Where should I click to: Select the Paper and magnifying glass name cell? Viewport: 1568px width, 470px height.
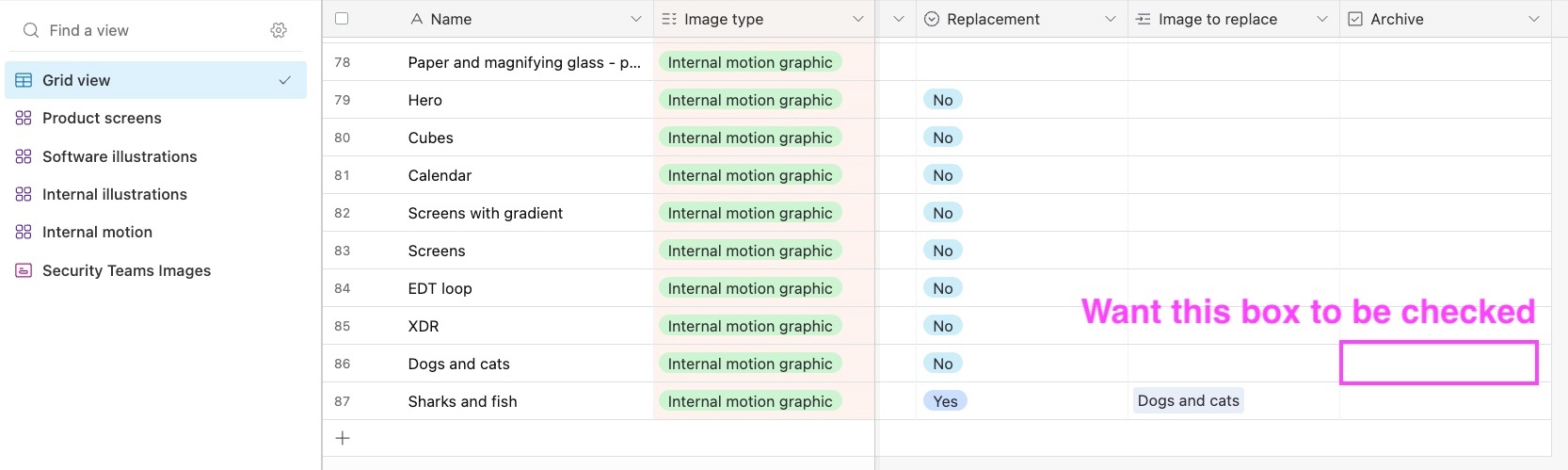[526, 62]
